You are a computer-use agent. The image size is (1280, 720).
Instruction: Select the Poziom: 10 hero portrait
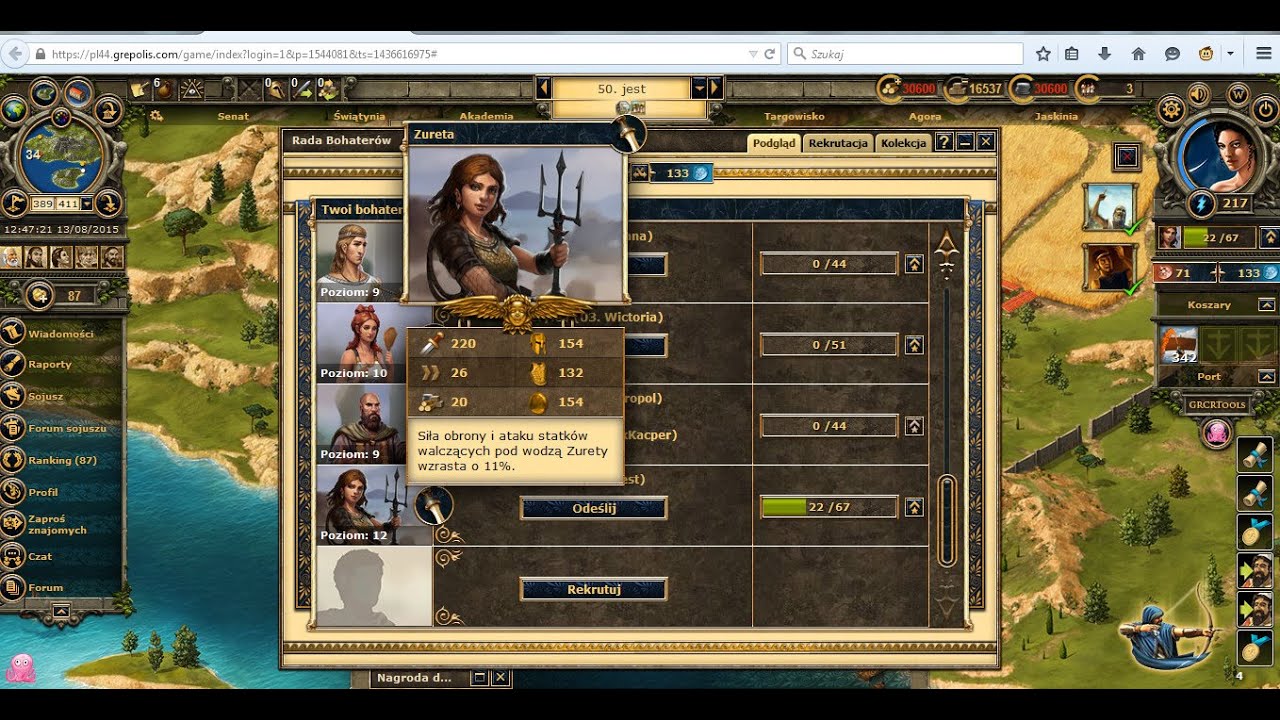coord(360,343)
